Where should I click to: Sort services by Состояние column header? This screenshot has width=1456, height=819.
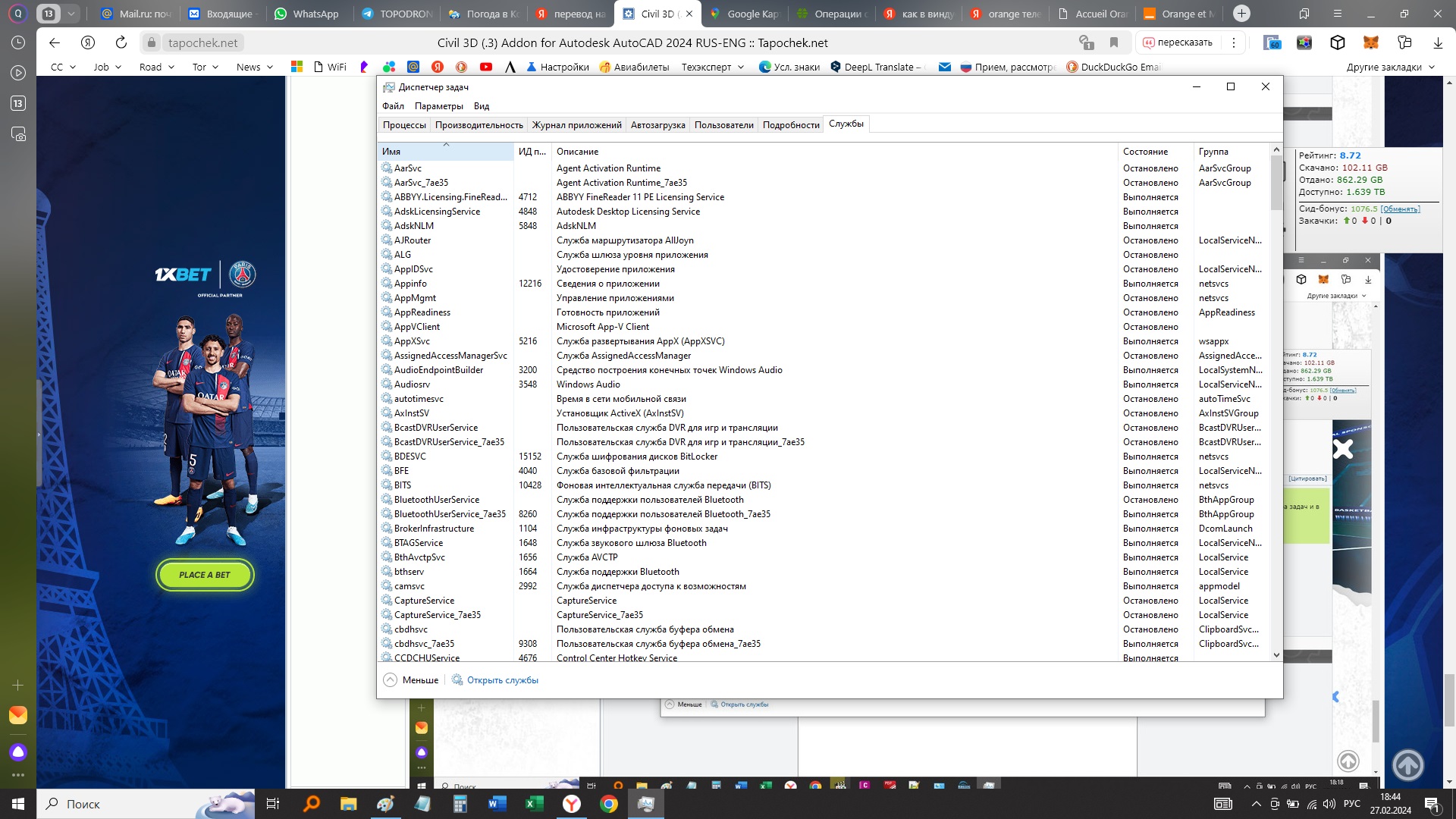click(x=1145, y=152)
